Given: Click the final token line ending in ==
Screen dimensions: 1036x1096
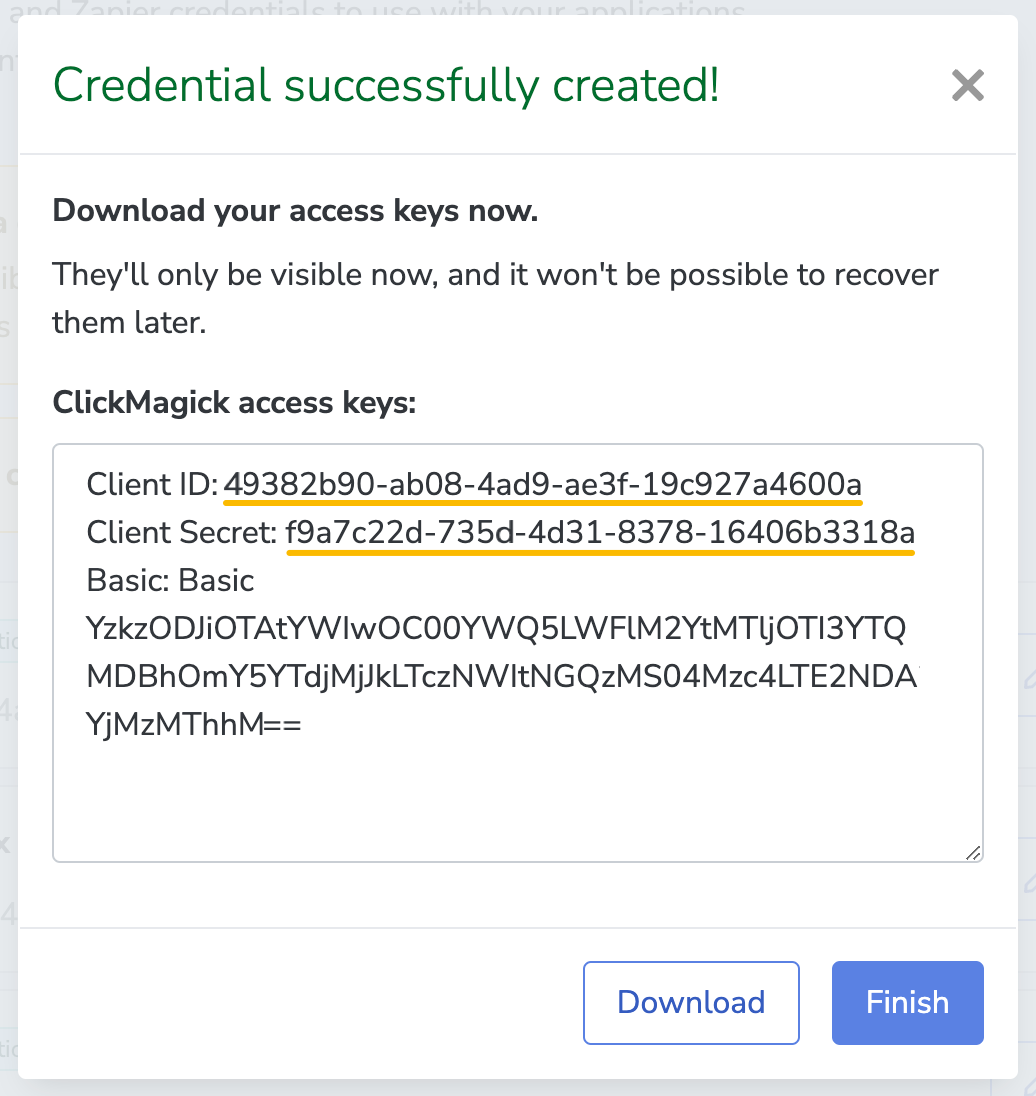Looking at the screenshot, I should point(194,725).
